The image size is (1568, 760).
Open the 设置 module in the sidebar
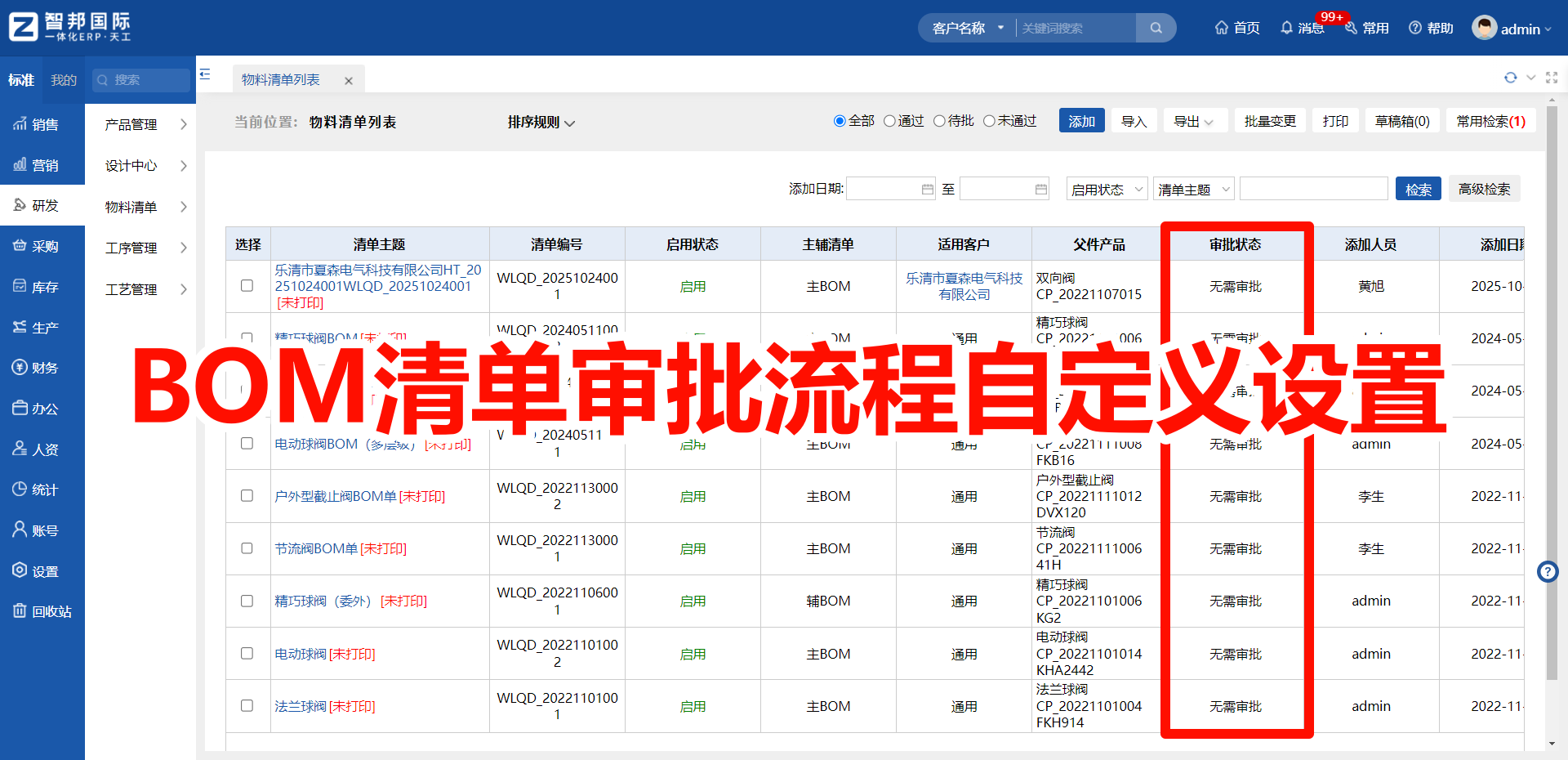(x=42, y=570)
